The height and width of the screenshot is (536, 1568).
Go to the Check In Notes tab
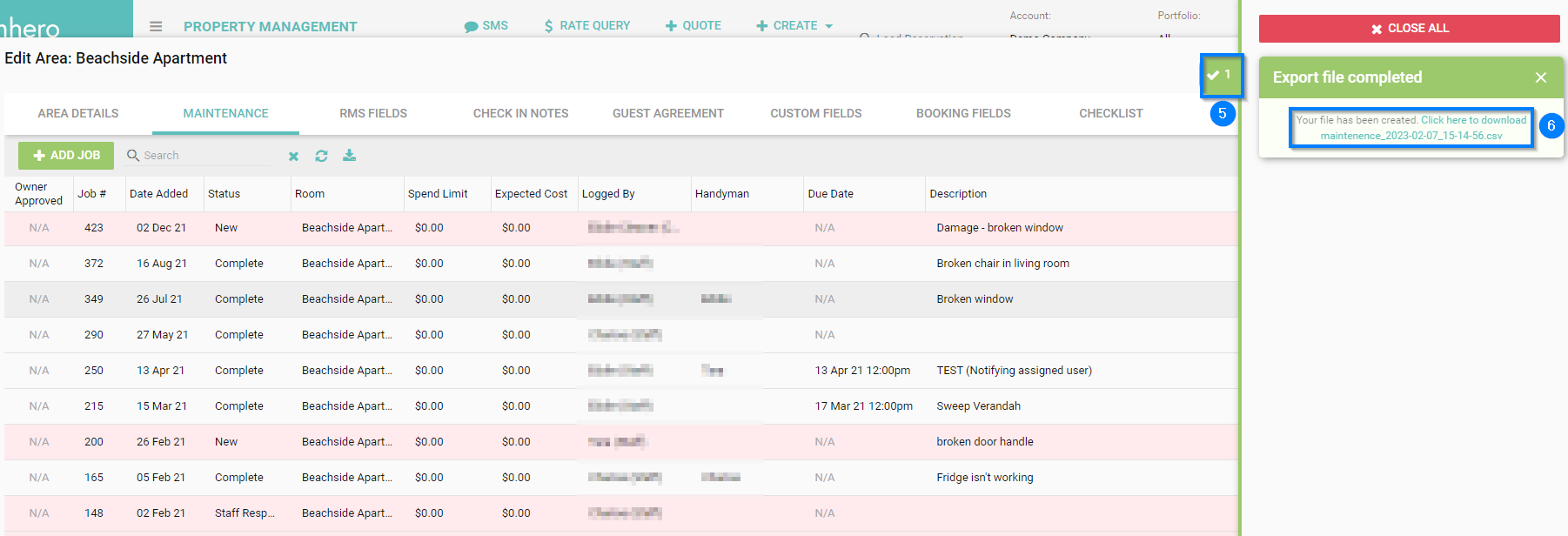[520, 113]
